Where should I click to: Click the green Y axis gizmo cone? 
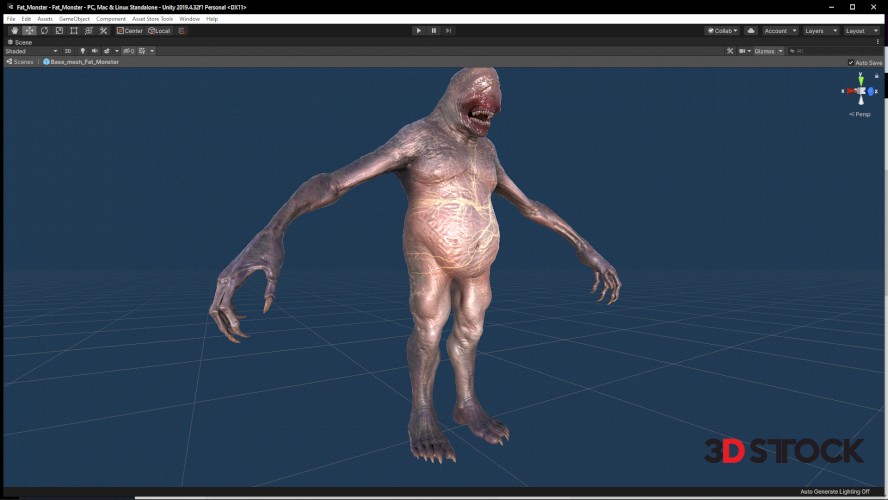[861, 80]
